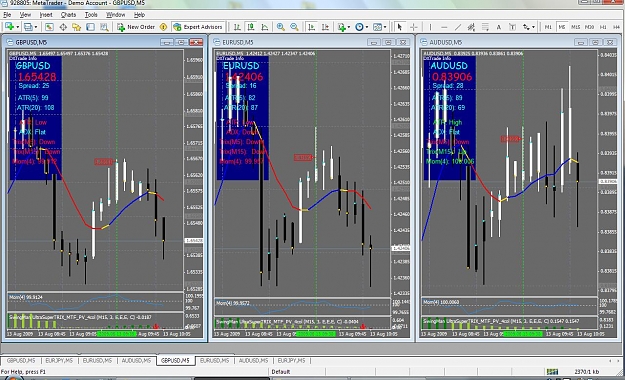This screenshot has height=380, width=625.
Task: Select the highlighted active GBPUSD,M5 bottom tab
Action: (175, 360)
